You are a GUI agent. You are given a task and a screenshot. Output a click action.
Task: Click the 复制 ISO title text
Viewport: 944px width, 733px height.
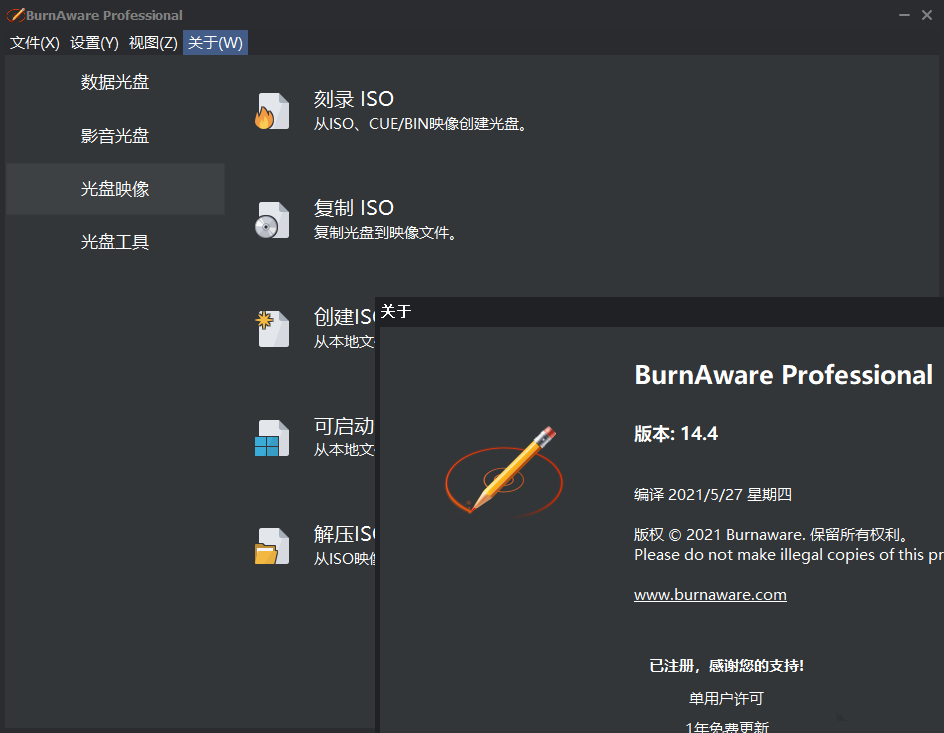(354, 208)
